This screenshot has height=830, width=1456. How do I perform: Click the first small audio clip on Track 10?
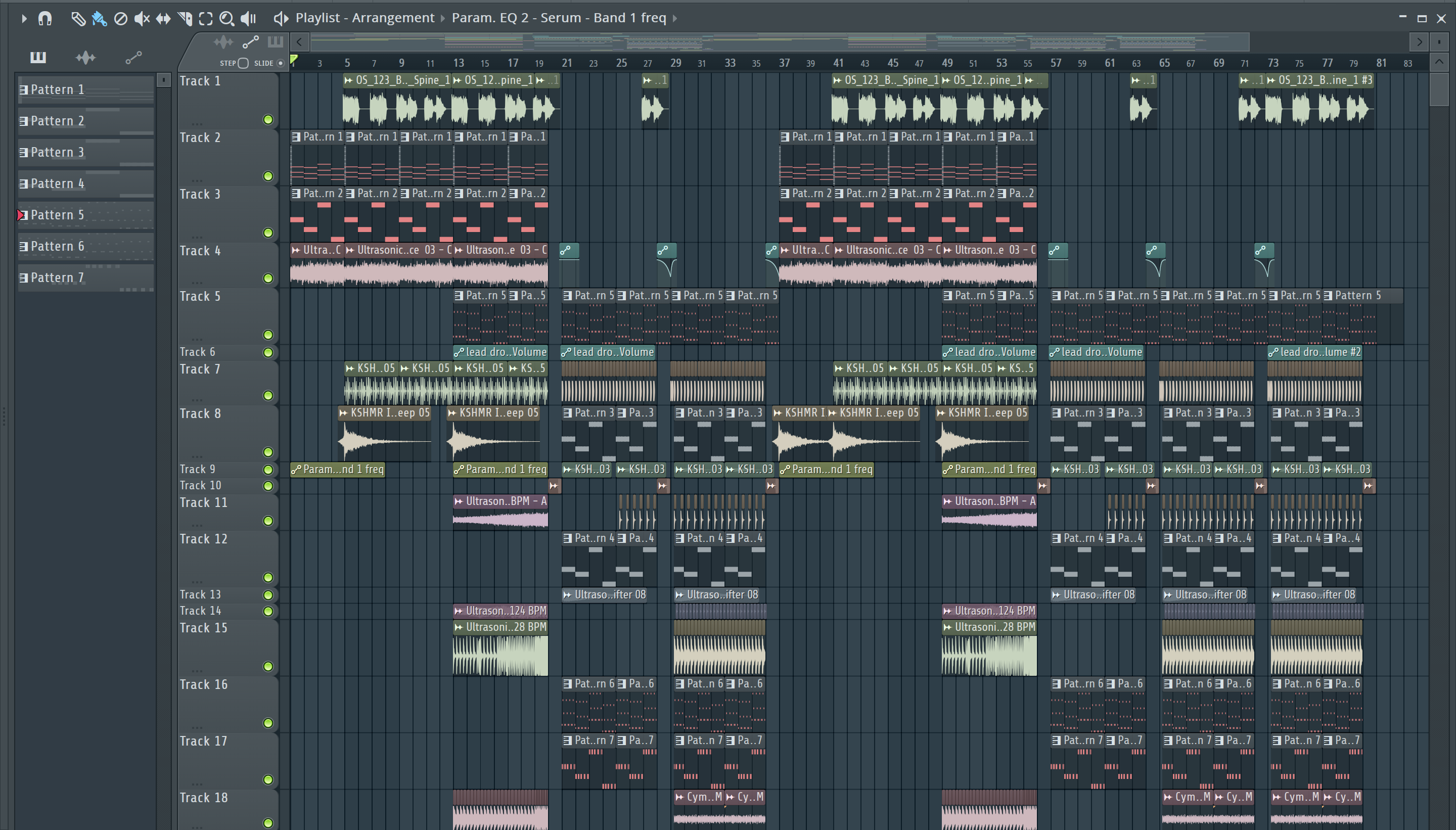click(555, 486)
